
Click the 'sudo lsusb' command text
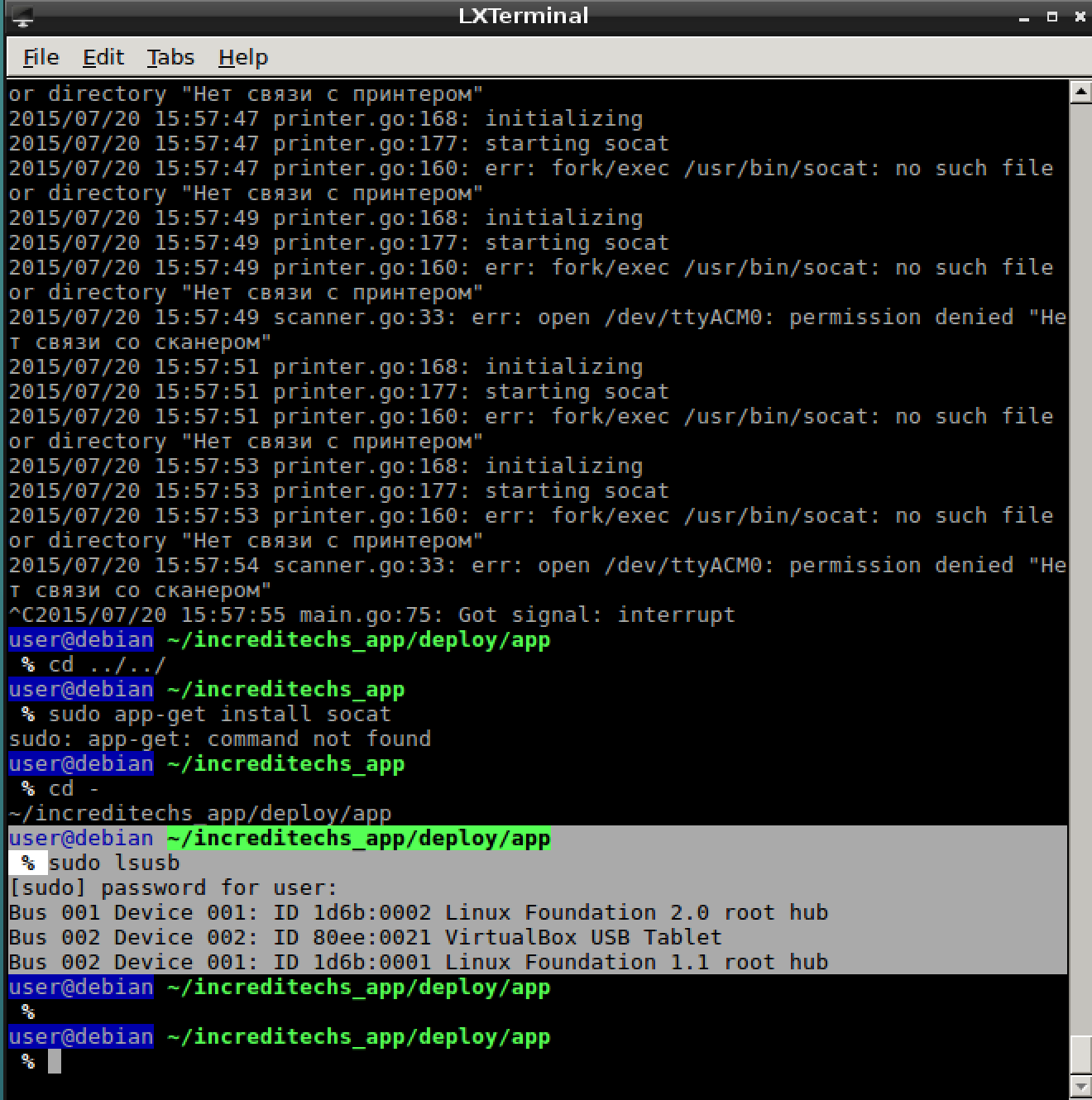(114, 863)
